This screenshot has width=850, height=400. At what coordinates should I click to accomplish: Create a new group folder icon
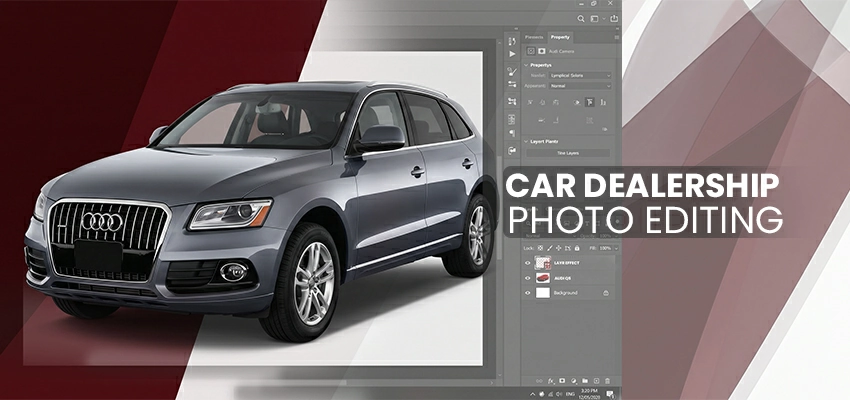click(x=585, y=381)
